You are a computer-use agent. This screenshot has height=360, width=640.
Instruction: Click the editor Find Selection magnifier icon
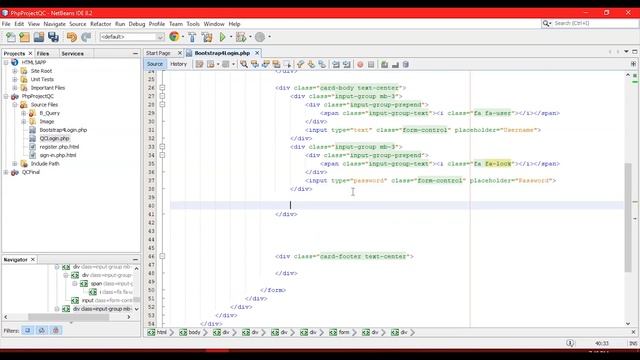tap(244, 64)
